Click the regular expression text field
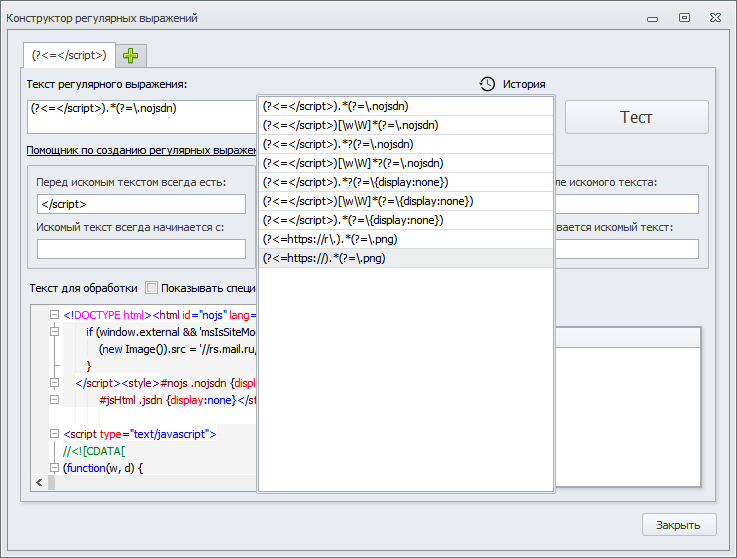Viewport: 737px width, 558px height. 141,115
